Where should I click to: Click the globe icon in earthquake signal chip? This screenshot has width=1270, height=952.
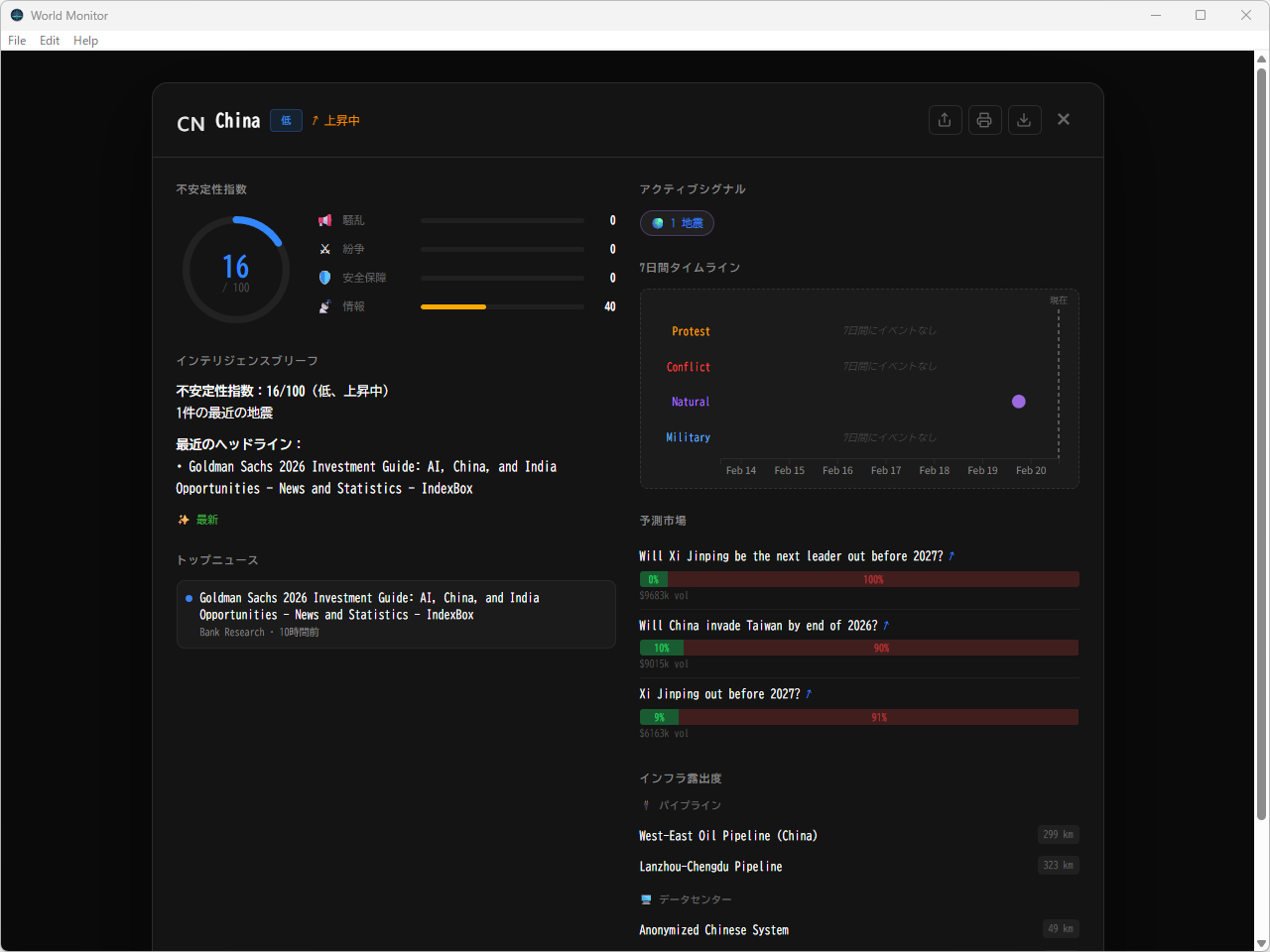coord(658,223)
